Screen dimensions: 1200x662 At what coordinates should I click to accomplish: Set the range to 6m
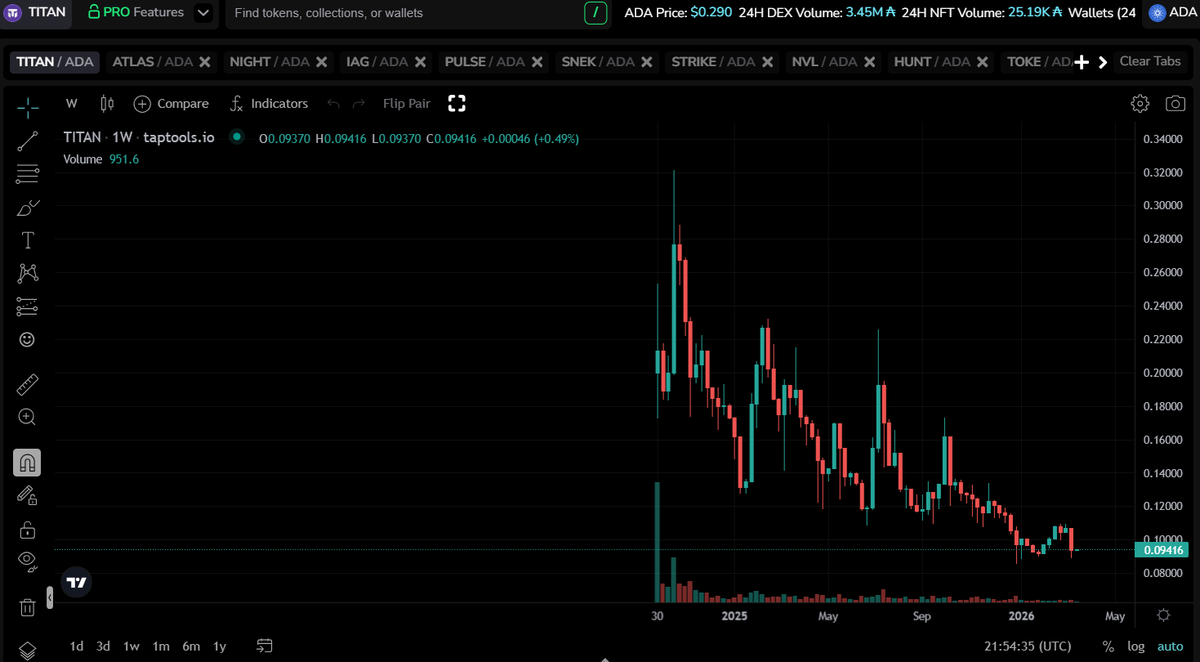click(x=191, y=646)
